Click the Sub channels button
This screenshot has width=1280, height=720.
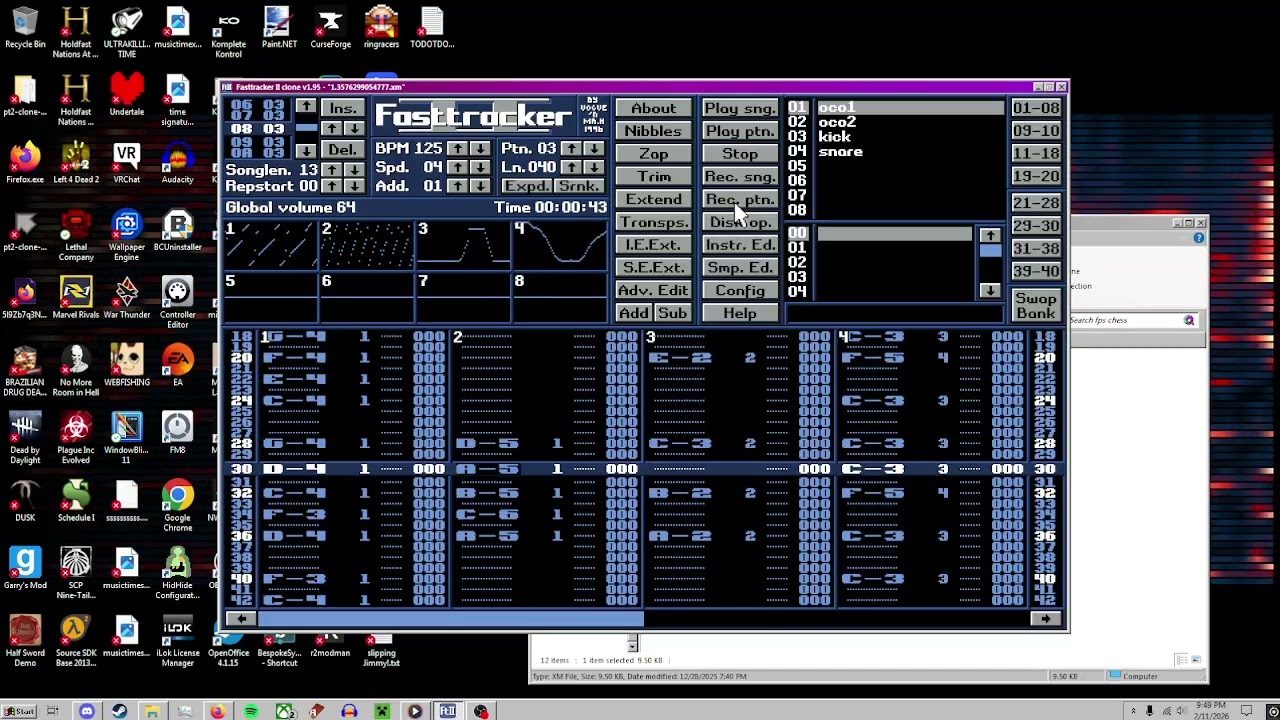[x=672, y=313]
